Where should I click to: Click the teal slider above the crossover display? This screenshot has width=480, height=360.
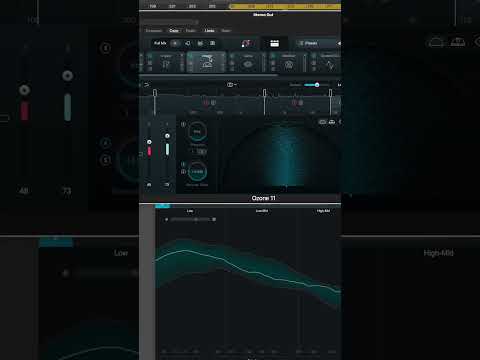pos(312,85)
